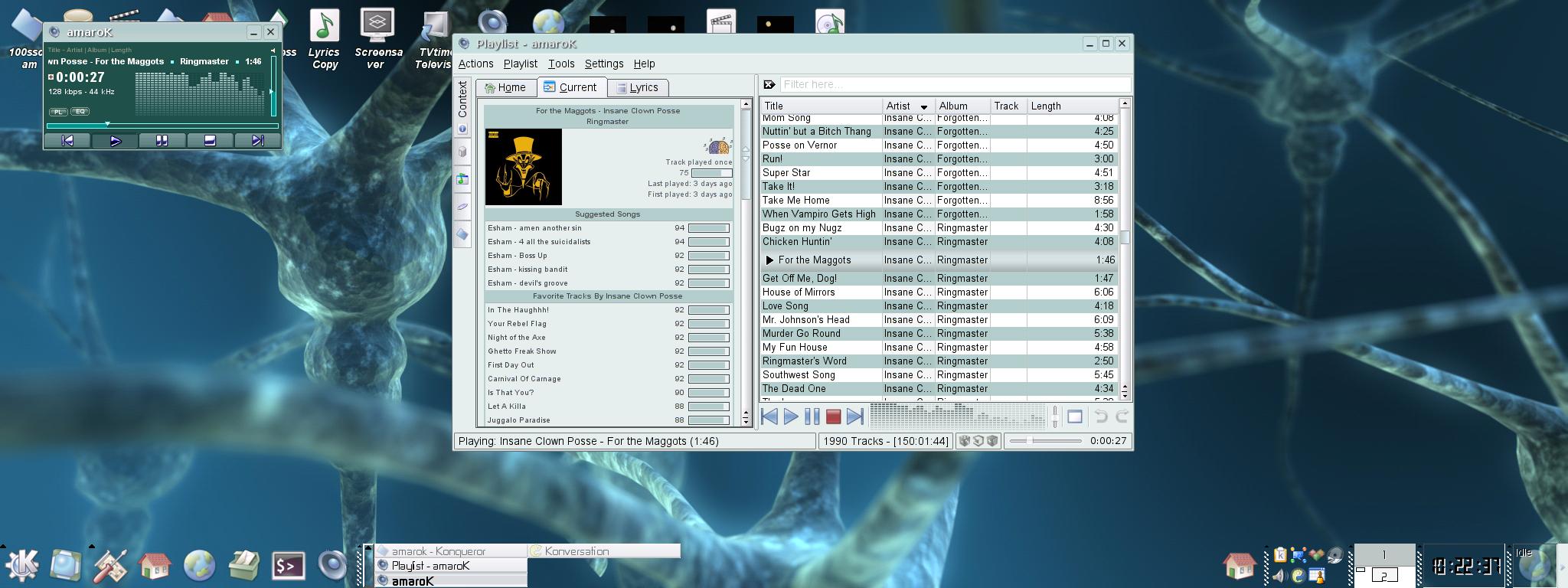
Task: Open the Help menu
Action: coord(644,64)
